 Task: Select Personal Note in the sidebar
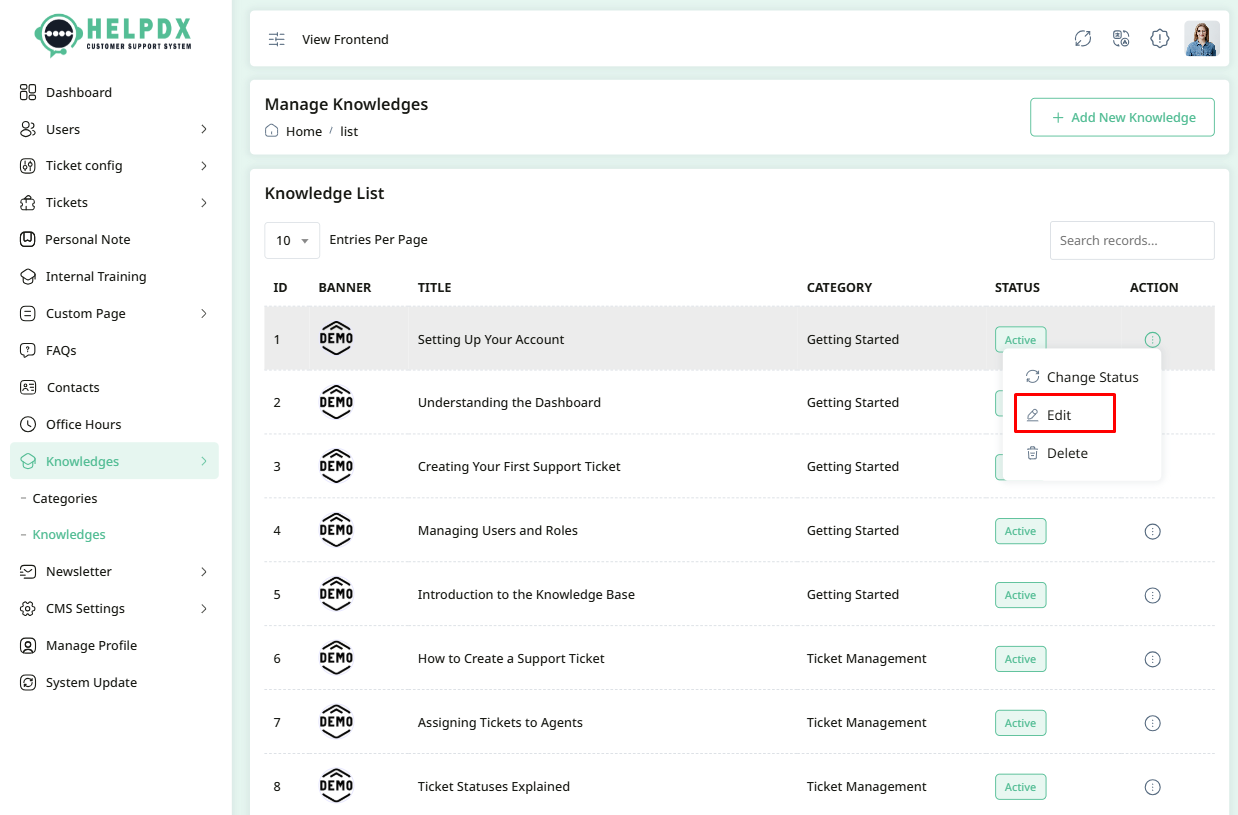[88, 239]
